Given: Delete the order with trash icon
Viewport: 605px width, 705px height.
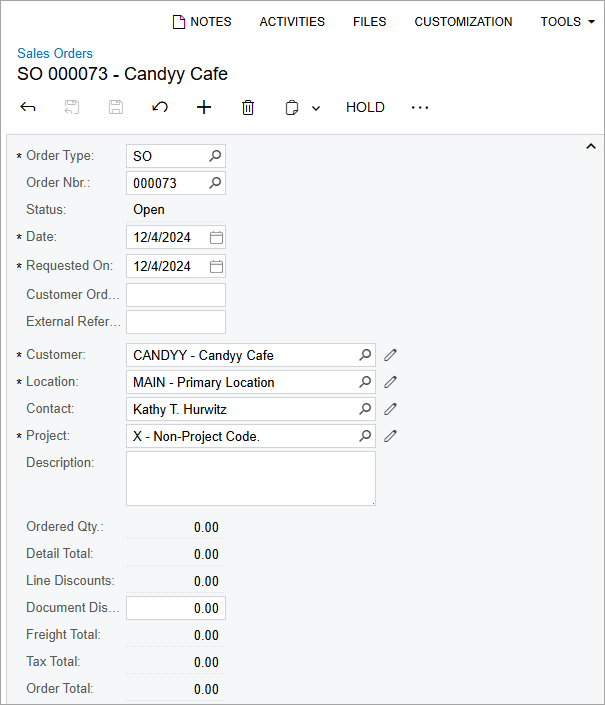Looking at the screenshot, I should (248, 107).
